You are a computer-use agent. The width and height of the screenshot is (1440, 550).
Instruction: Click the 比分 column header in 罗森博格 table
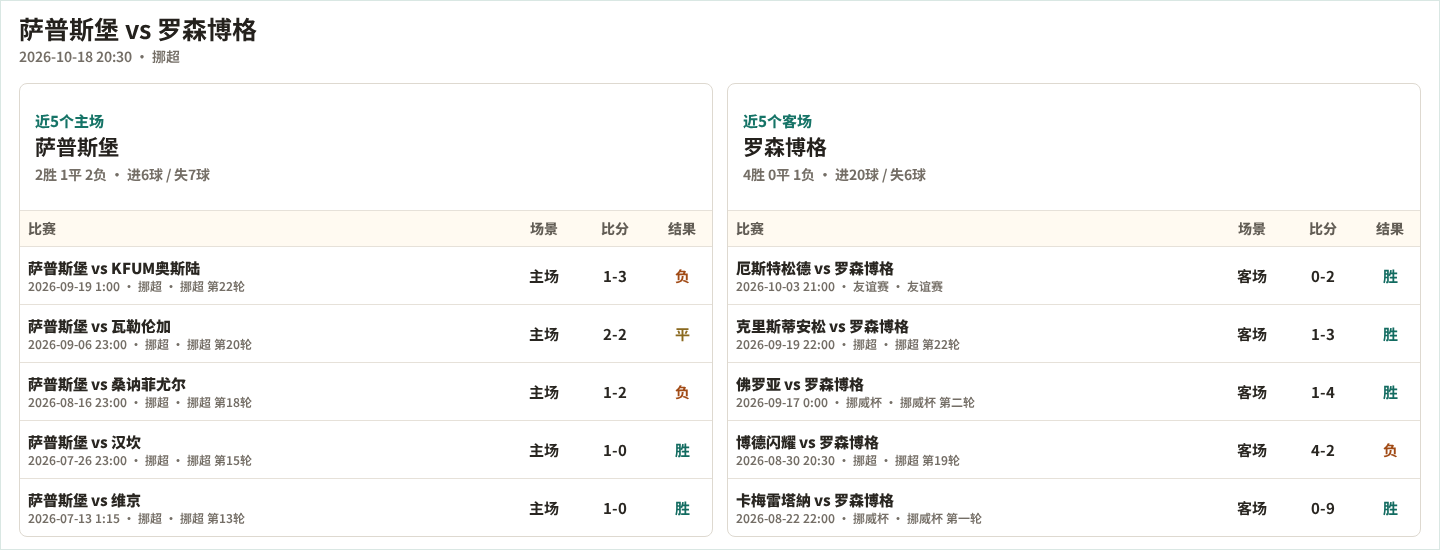click(x=1323, y=229)
